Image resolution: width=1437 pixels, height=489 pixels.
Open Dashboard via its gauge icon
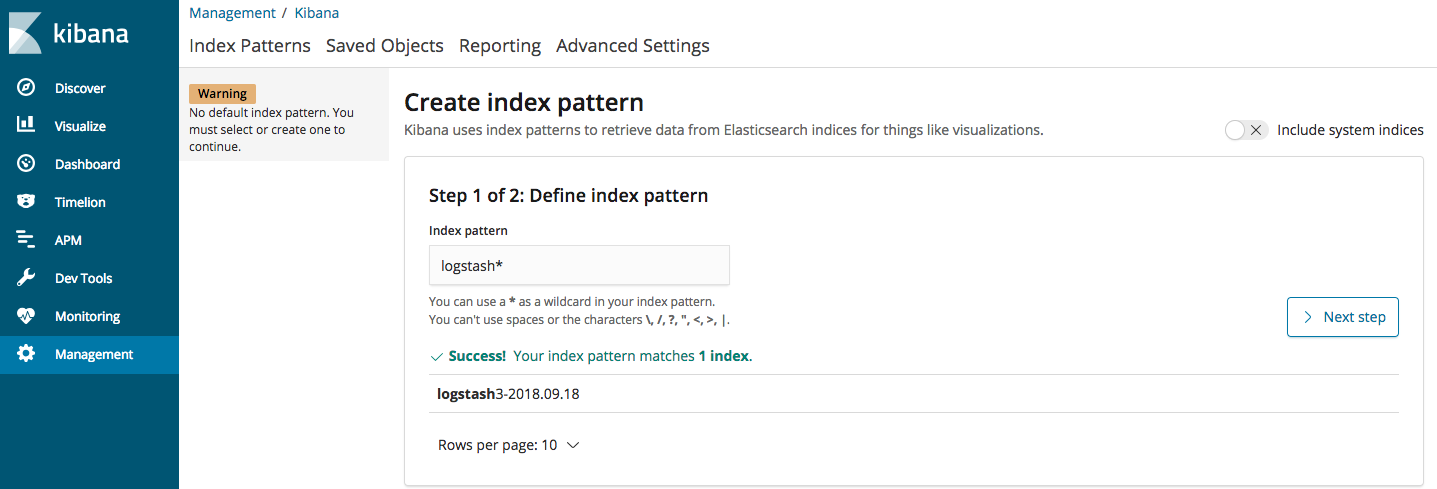click(27, 164)
